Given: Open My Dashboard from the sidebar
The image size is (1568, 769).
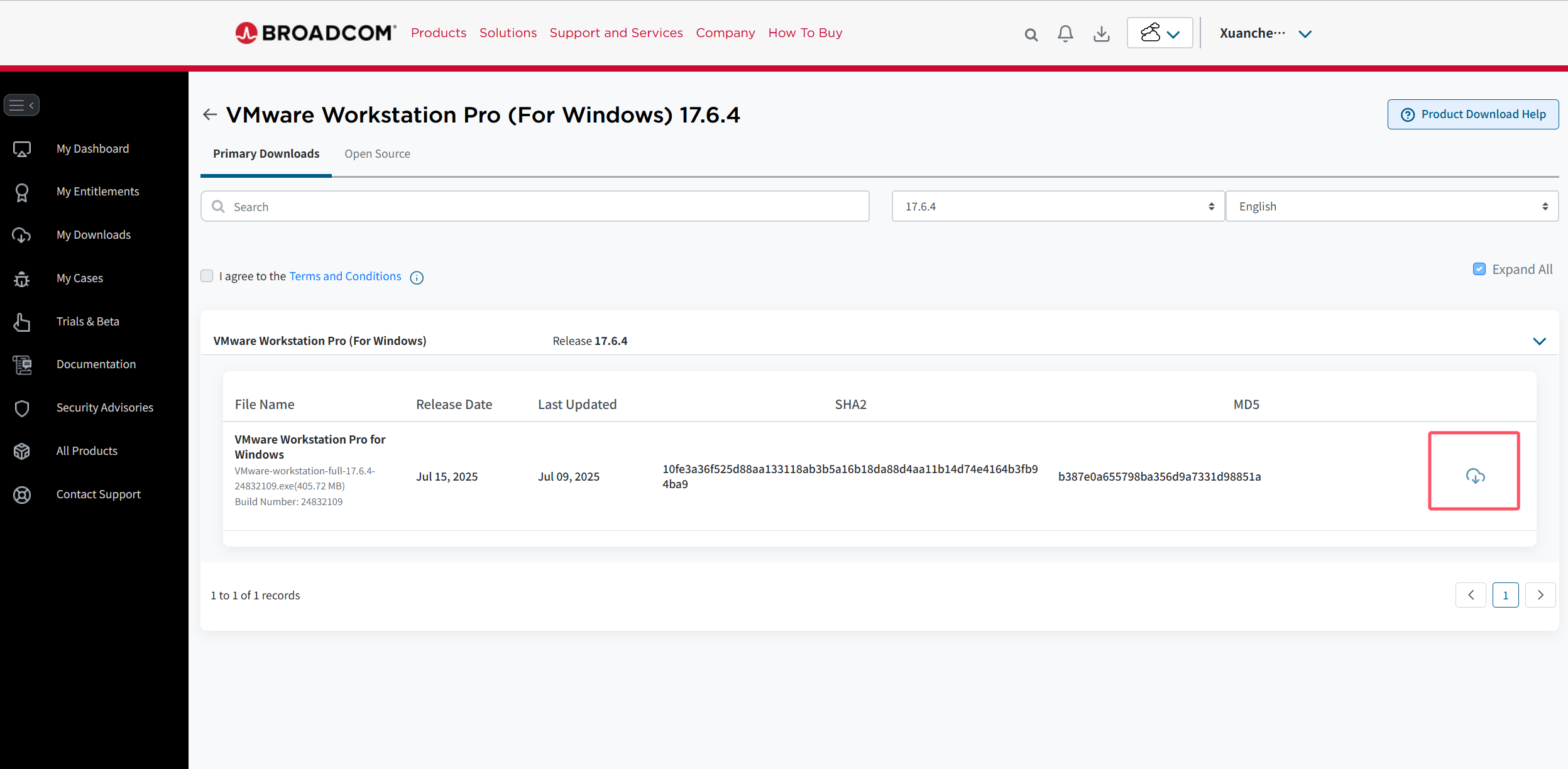Looking at the screenshot, I should 92,148.
